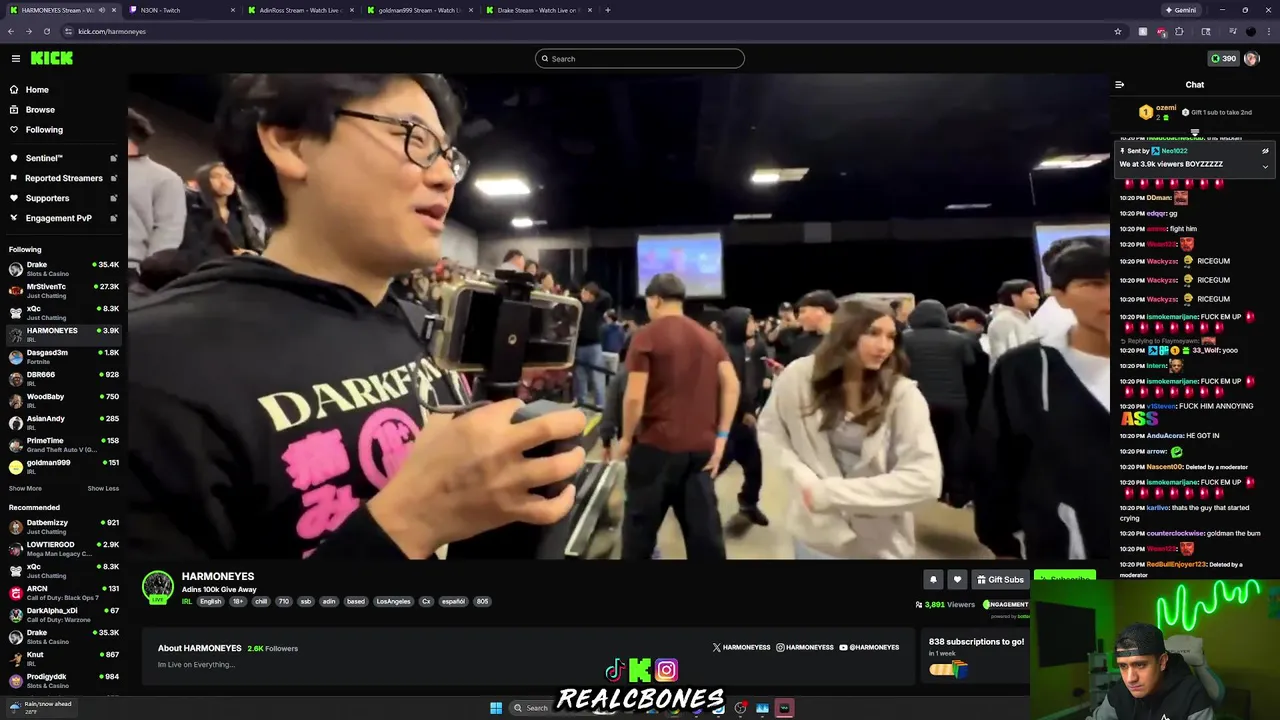The image size is (1280, 720).
Task: Toggle stream notifications bell
Action: [933, 579]
